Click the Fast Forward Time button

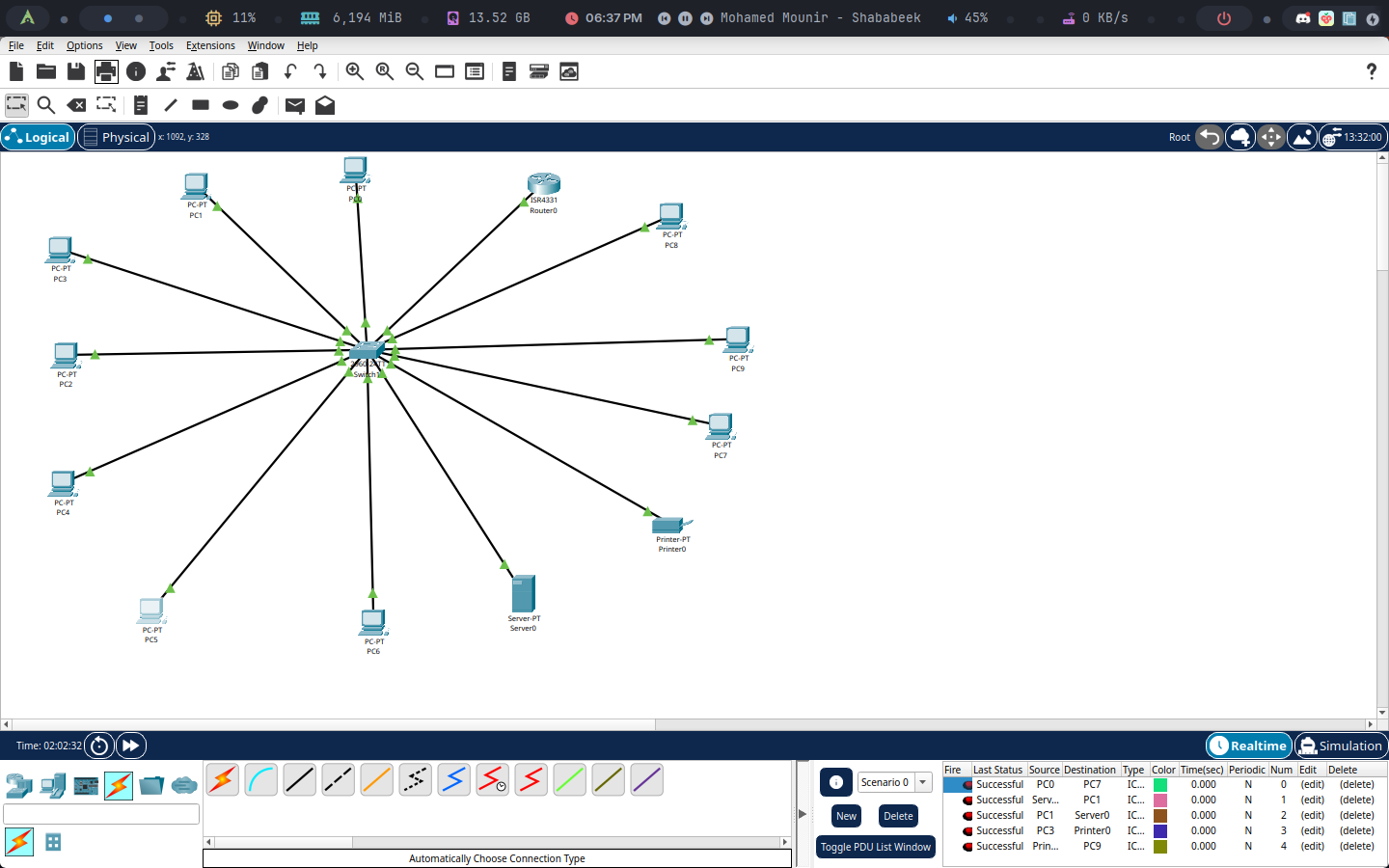[x=130, y=746]
